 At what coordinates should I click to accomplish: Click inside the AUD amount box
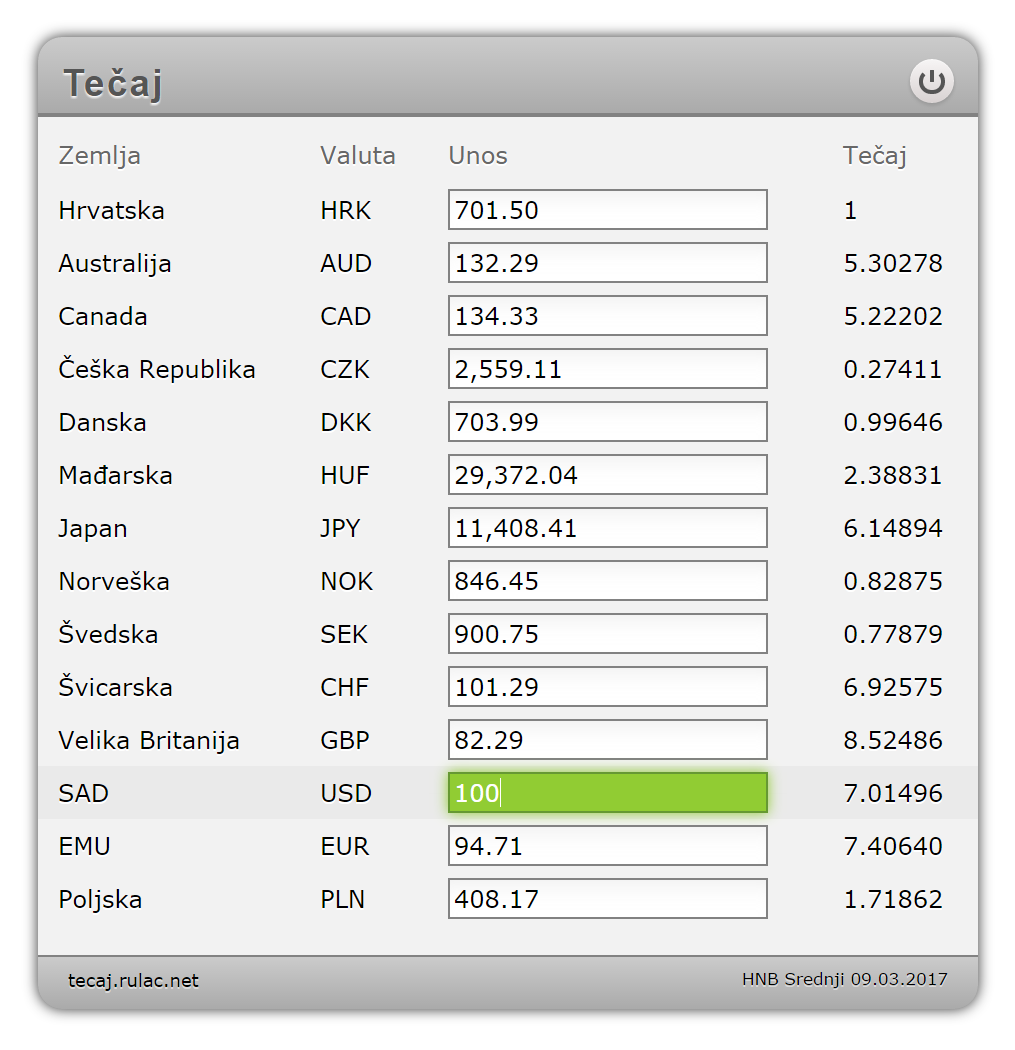click(x=607, y=263)
